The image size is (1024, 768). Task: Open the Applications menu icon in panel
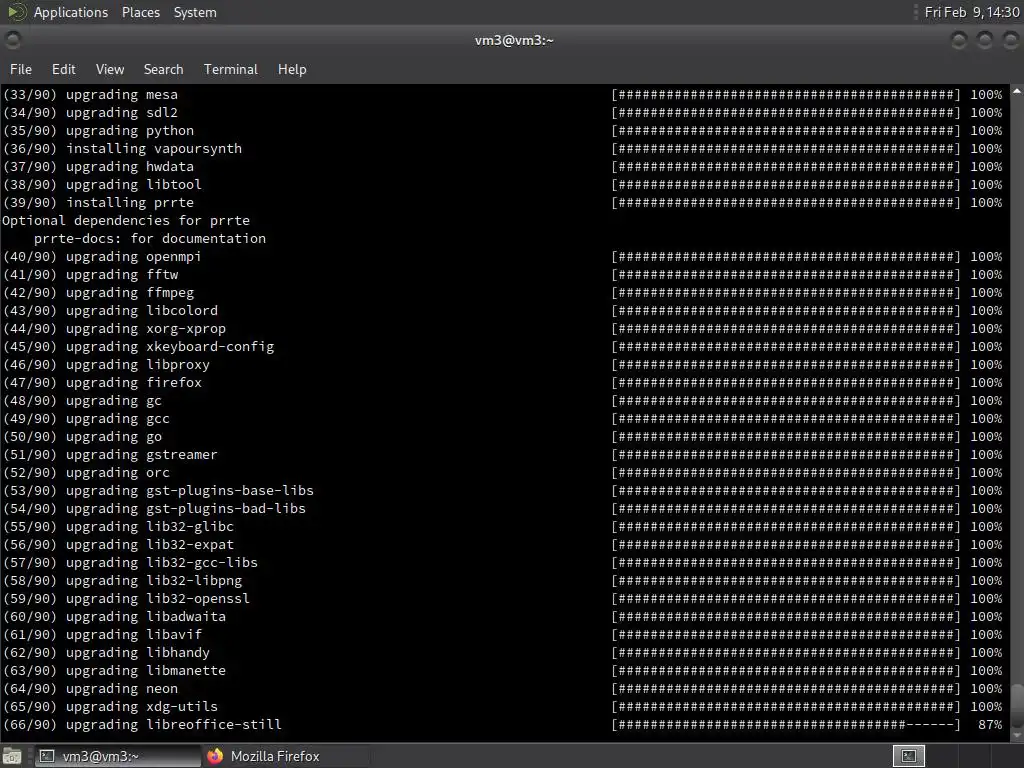coord(16,12)
